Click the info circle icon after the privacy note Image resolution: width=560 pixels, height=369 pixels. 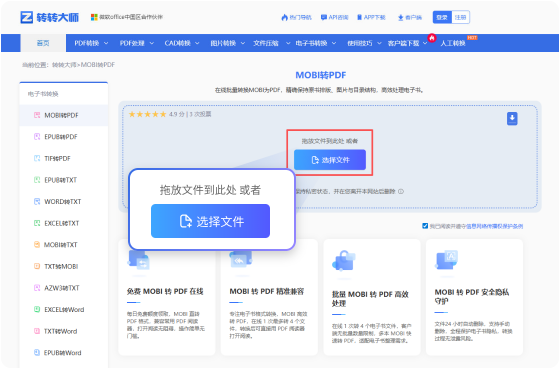pyautogui.click(x=401, y=191)
